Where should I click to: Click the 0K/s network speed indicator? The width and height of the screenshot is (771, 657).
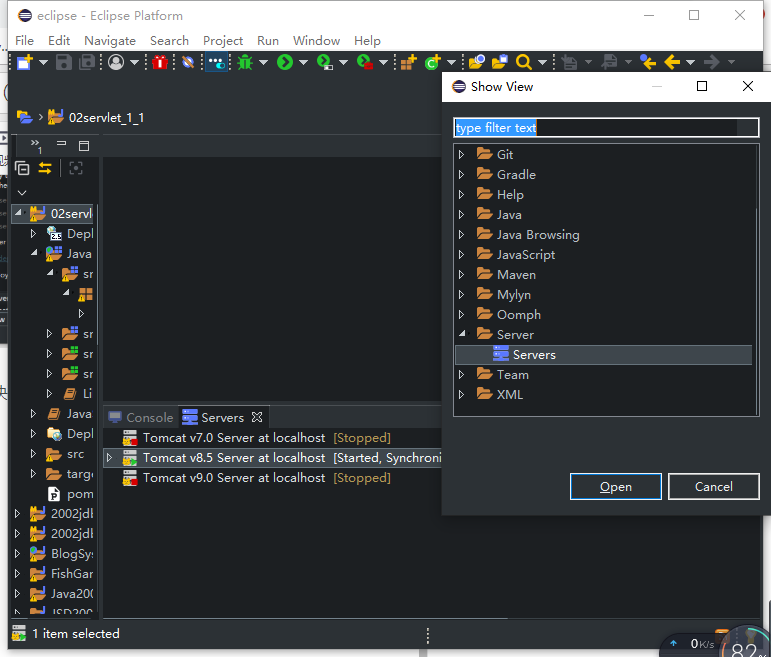(x=702, y=644)
